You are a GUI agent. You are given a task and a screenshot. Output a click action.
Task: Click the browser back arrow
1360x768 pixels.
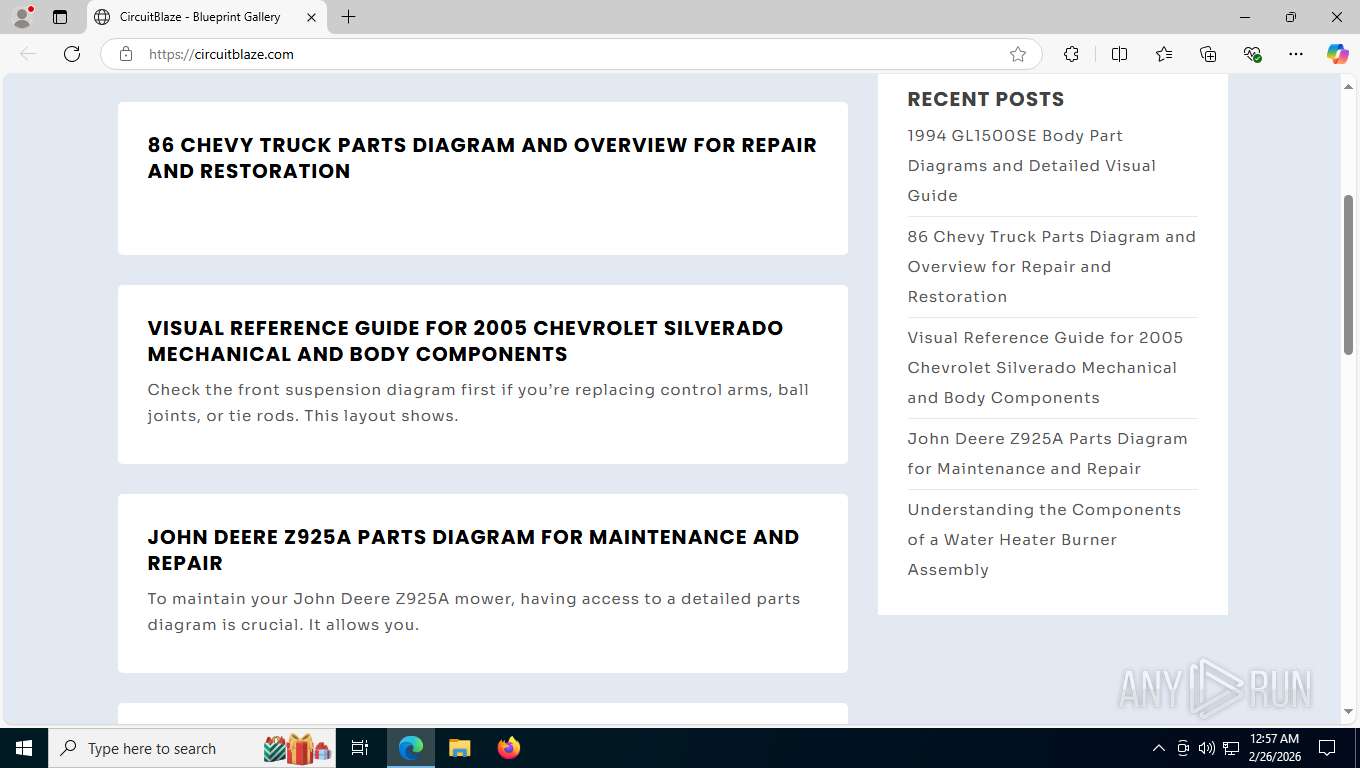pyautogui.click(x=28, y=54)
